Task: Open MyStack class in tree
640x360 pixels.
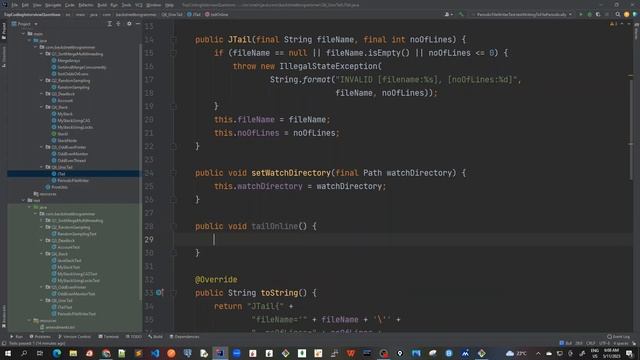Action: [x=62, y=114]
